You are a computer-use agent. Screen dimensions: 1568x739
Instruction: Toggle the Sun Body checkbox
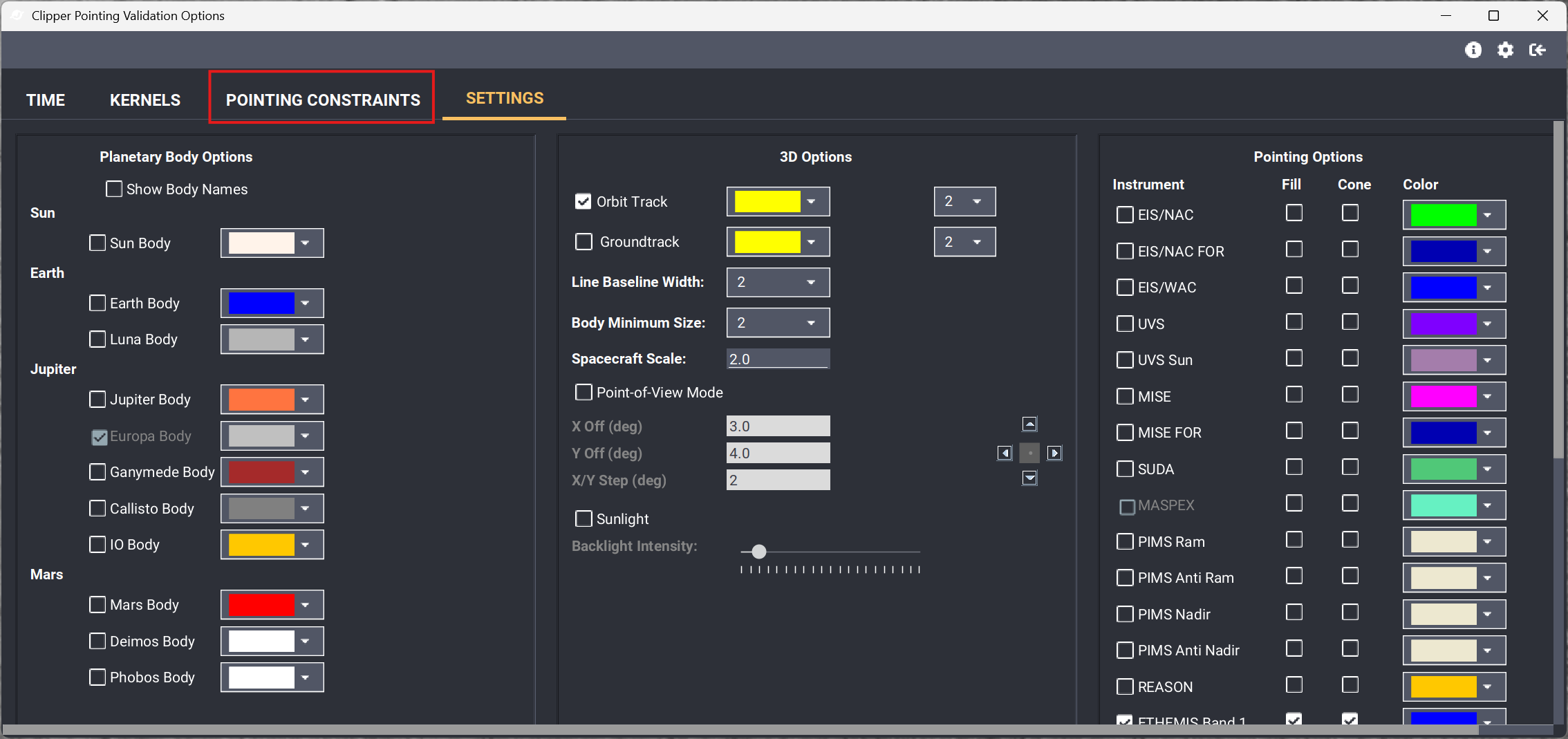tap(97, 243)
